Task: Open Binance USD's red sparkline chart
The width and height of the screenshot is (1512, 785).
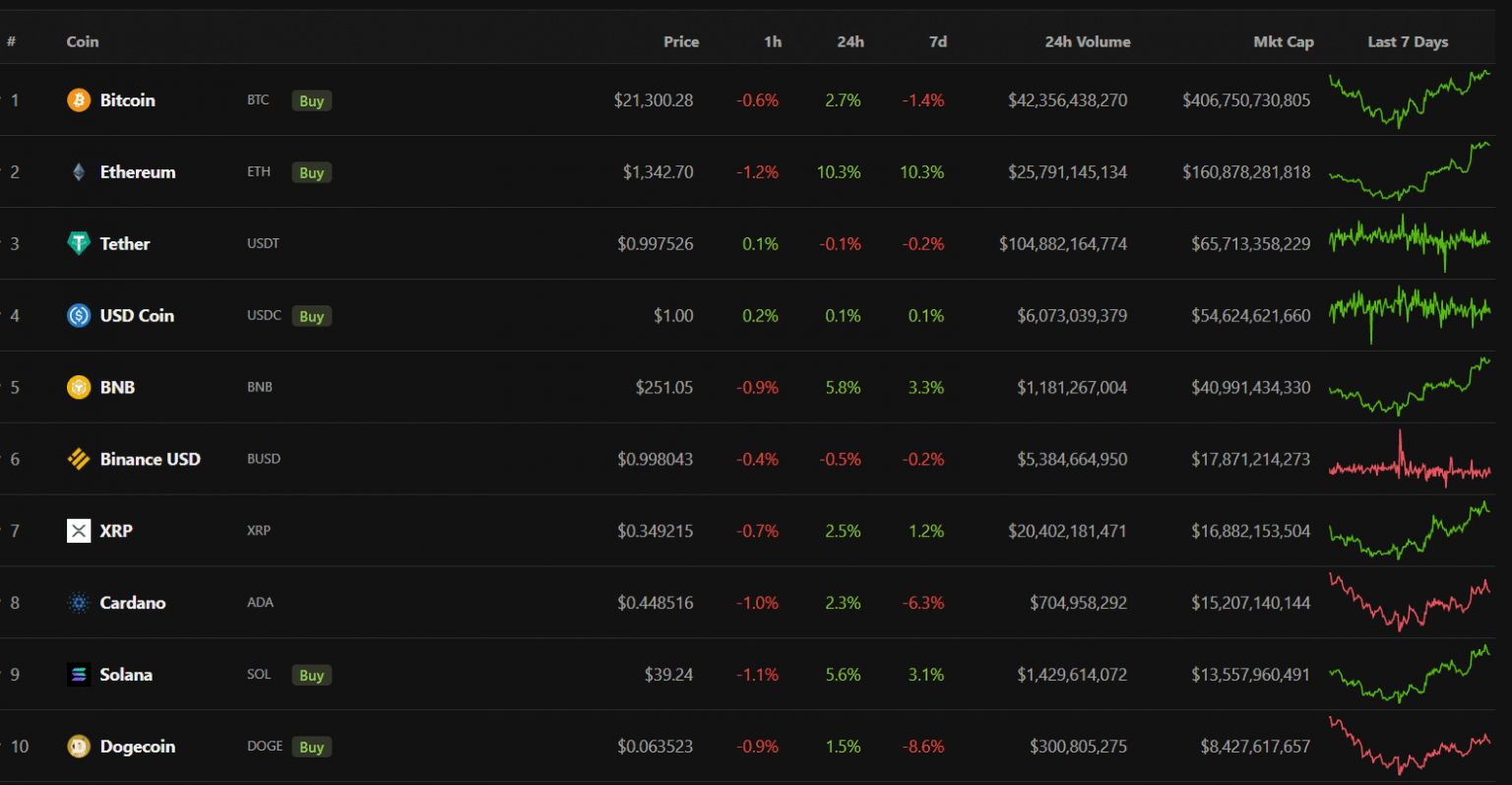Action: (x=1410, y=458)
